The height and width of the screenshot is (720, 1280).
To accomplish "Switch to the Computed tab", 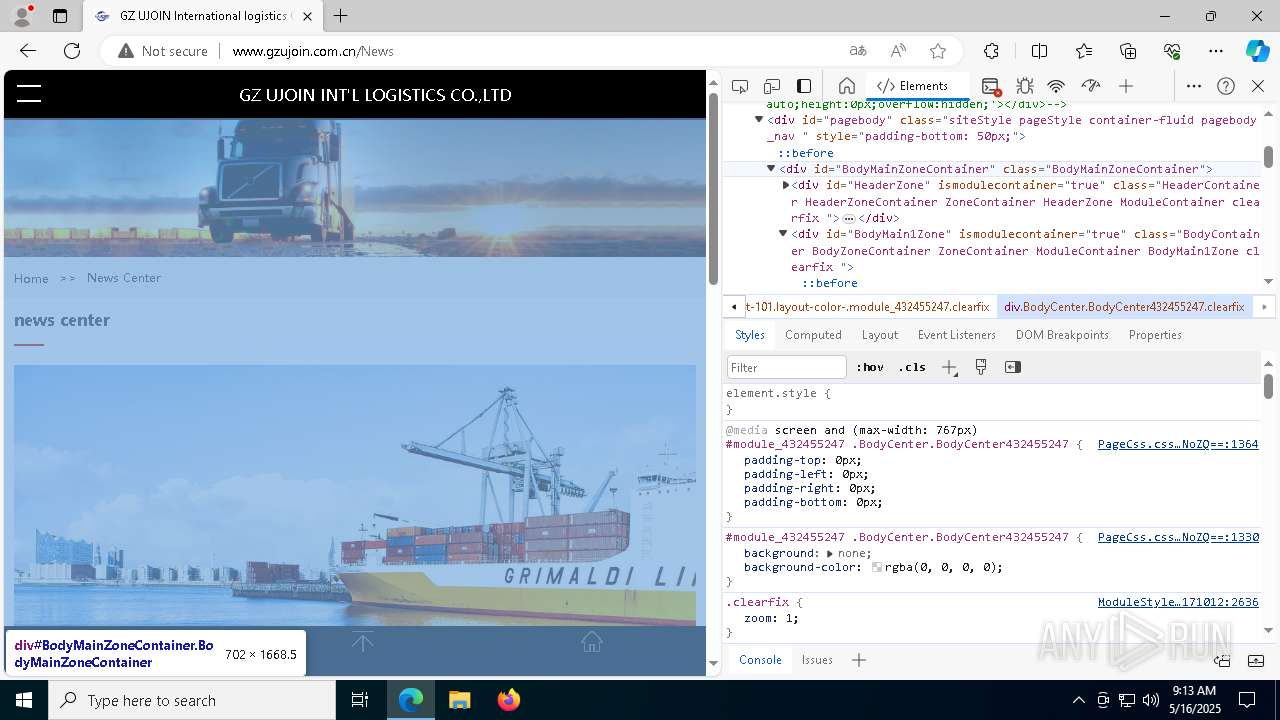I will 813,335.
